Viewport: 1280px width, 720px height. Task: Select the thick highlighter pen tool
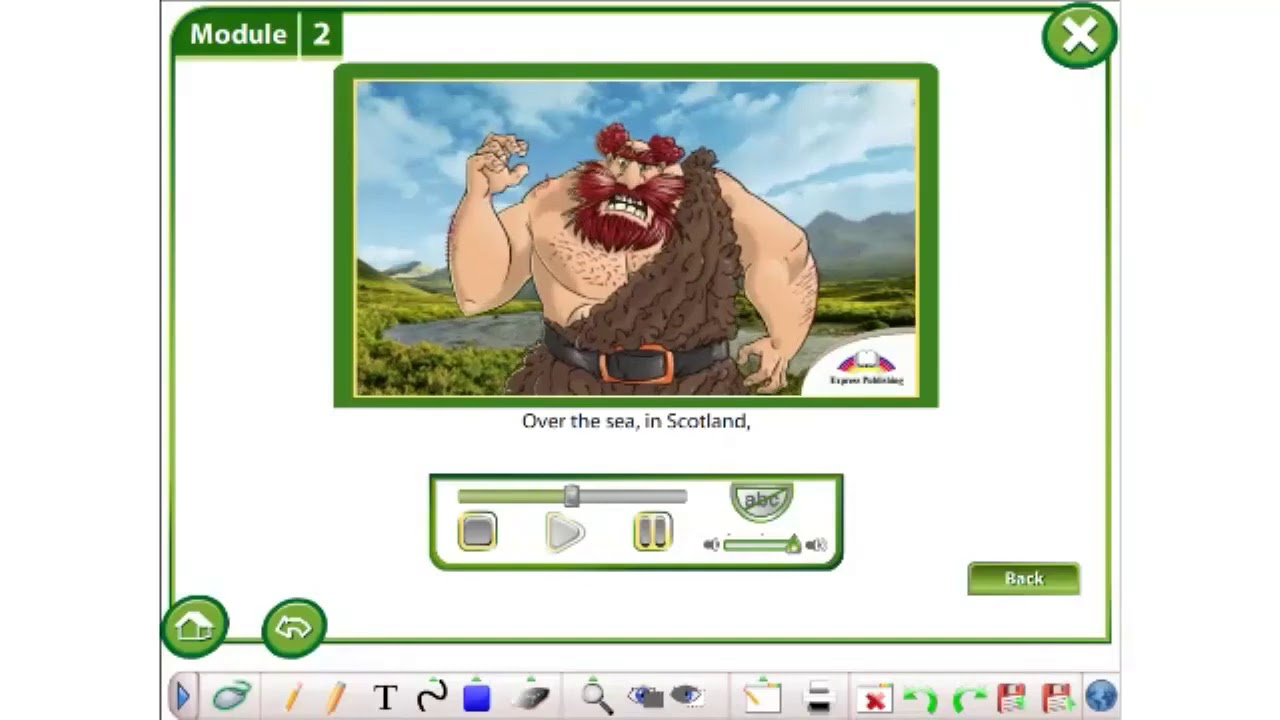click(x=335, y=697)
